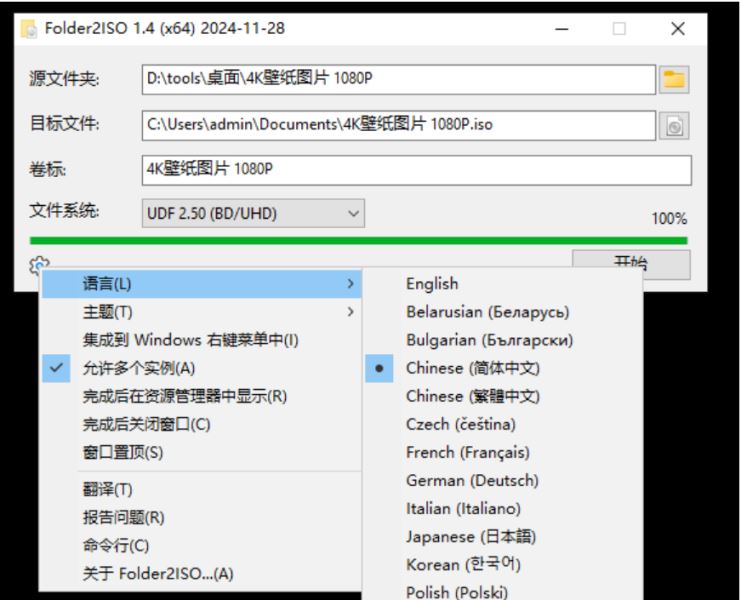Click the settings gear icon

point(39,266)
